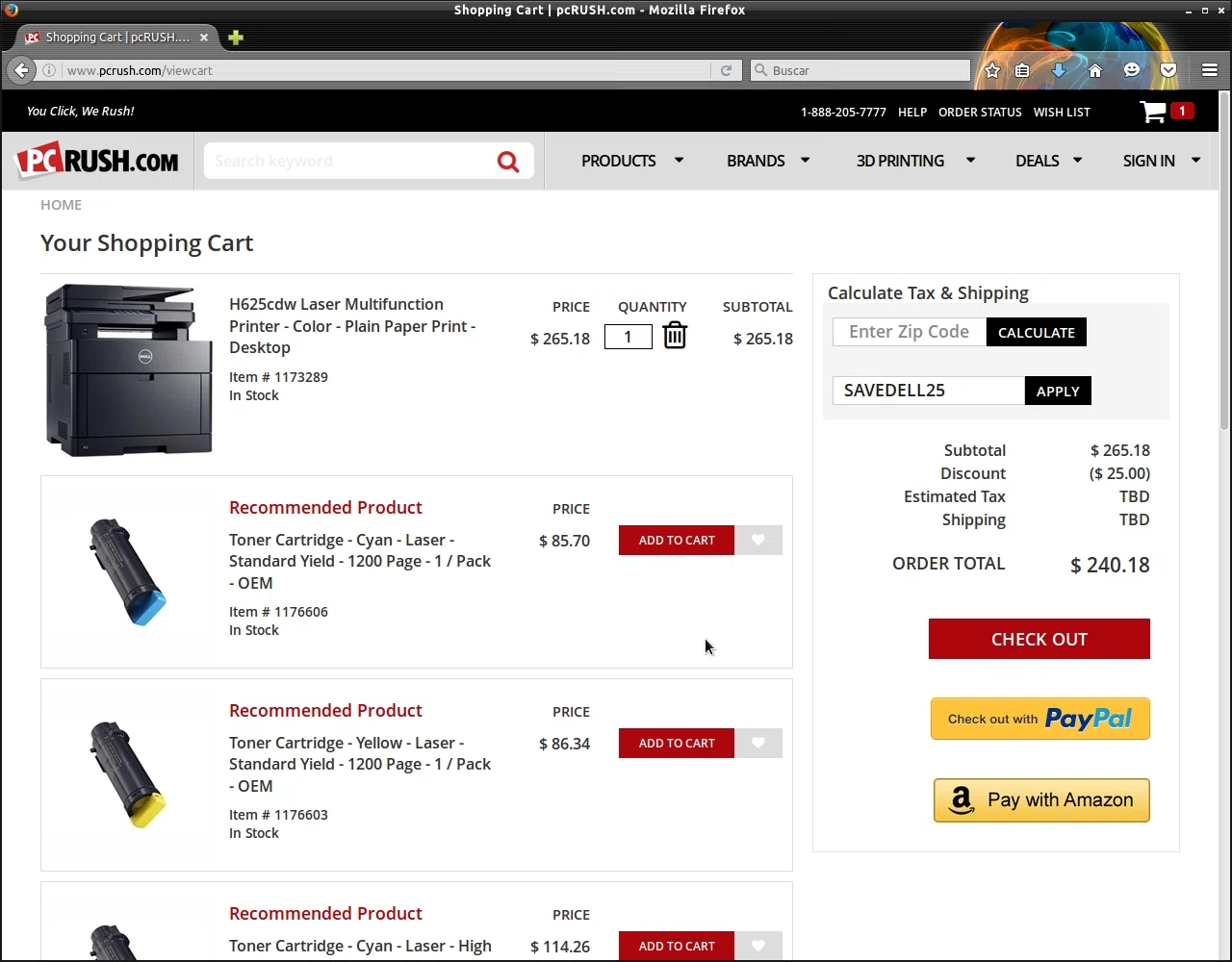Bookmark this page with the star icon
Viewport: 1232px width, 962px height.
(992, 70)
